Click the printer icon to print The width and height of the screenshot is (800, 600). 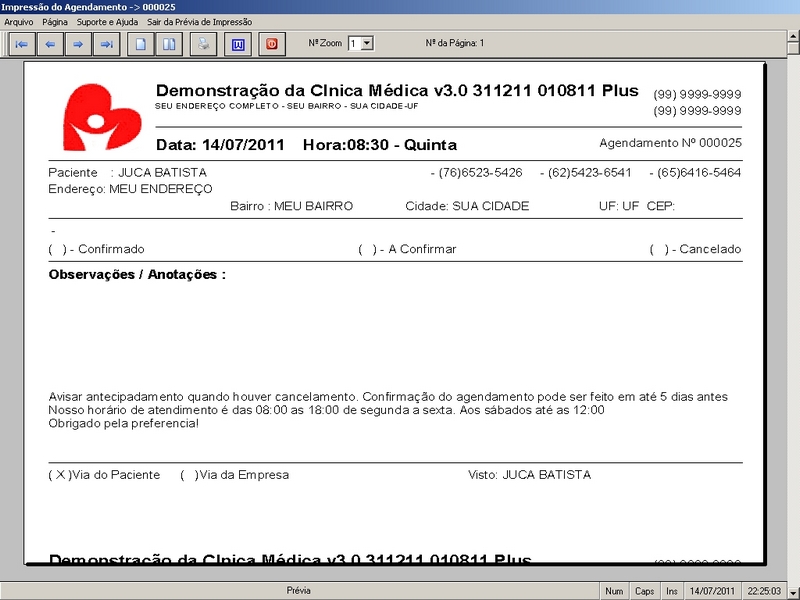[x=203, y=44]
